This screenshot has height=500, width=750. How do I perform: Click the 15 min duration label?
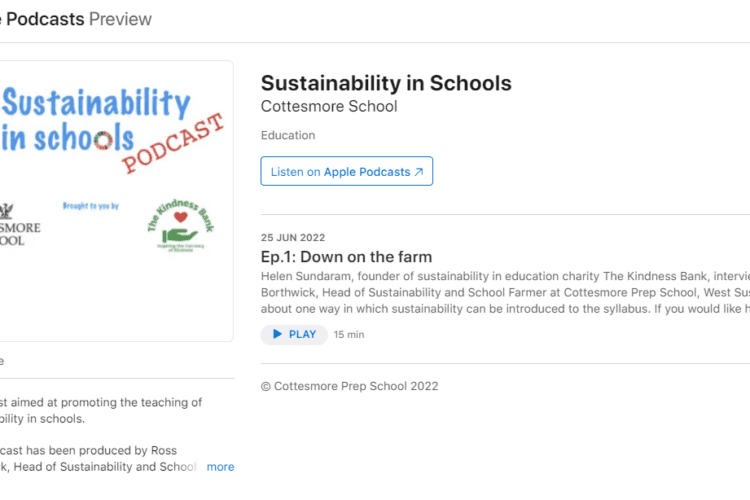349,334
